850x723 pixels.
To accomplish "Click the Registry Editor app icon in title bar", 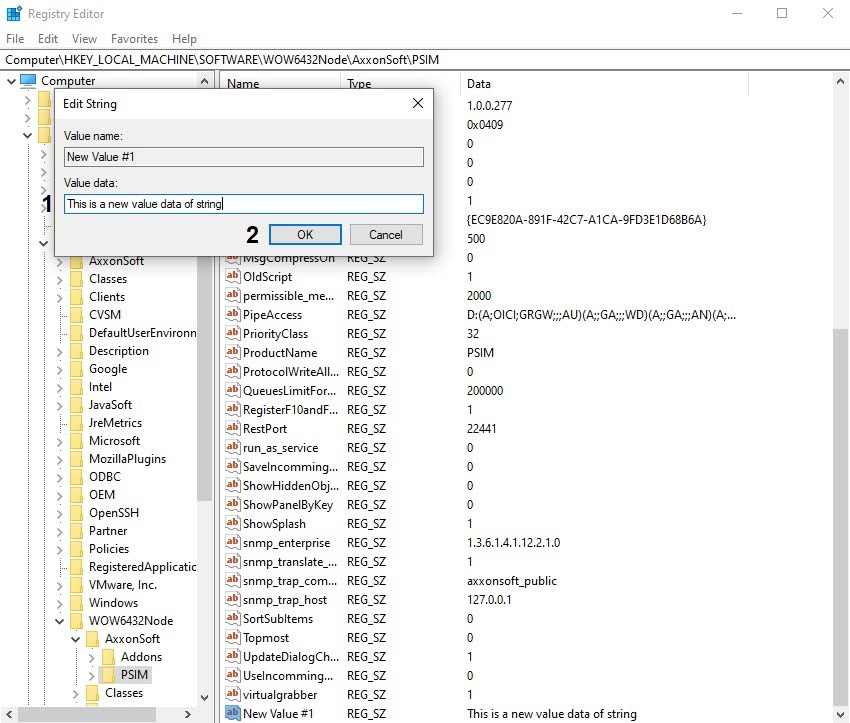I will point(14,14).
